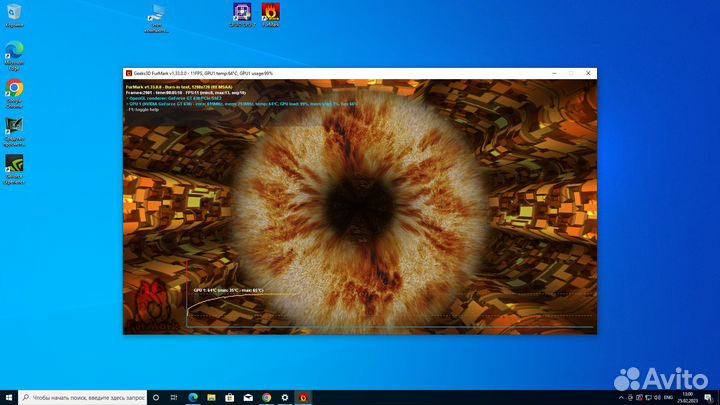Select the This PC desktop icon
This screenshot has height=405, width=720.
pos(156,14)
